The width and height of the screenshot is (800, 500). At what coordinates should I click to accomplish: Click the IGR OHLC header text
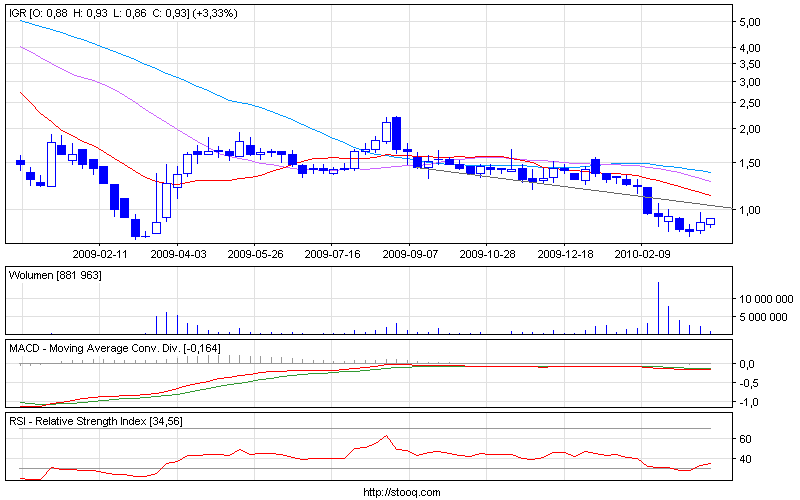click(x=123, y=13)
